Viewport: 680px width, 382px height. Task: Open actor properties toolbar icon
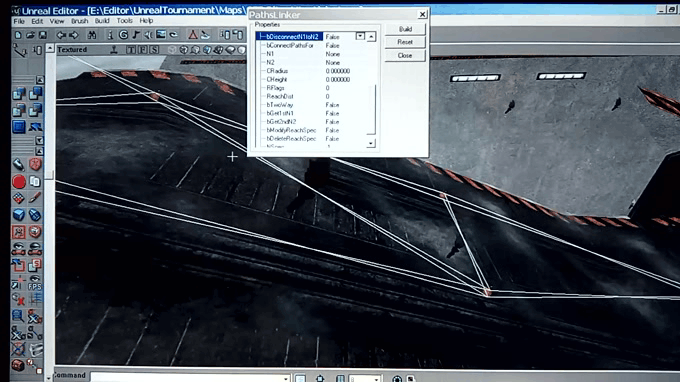pos(225,35)
